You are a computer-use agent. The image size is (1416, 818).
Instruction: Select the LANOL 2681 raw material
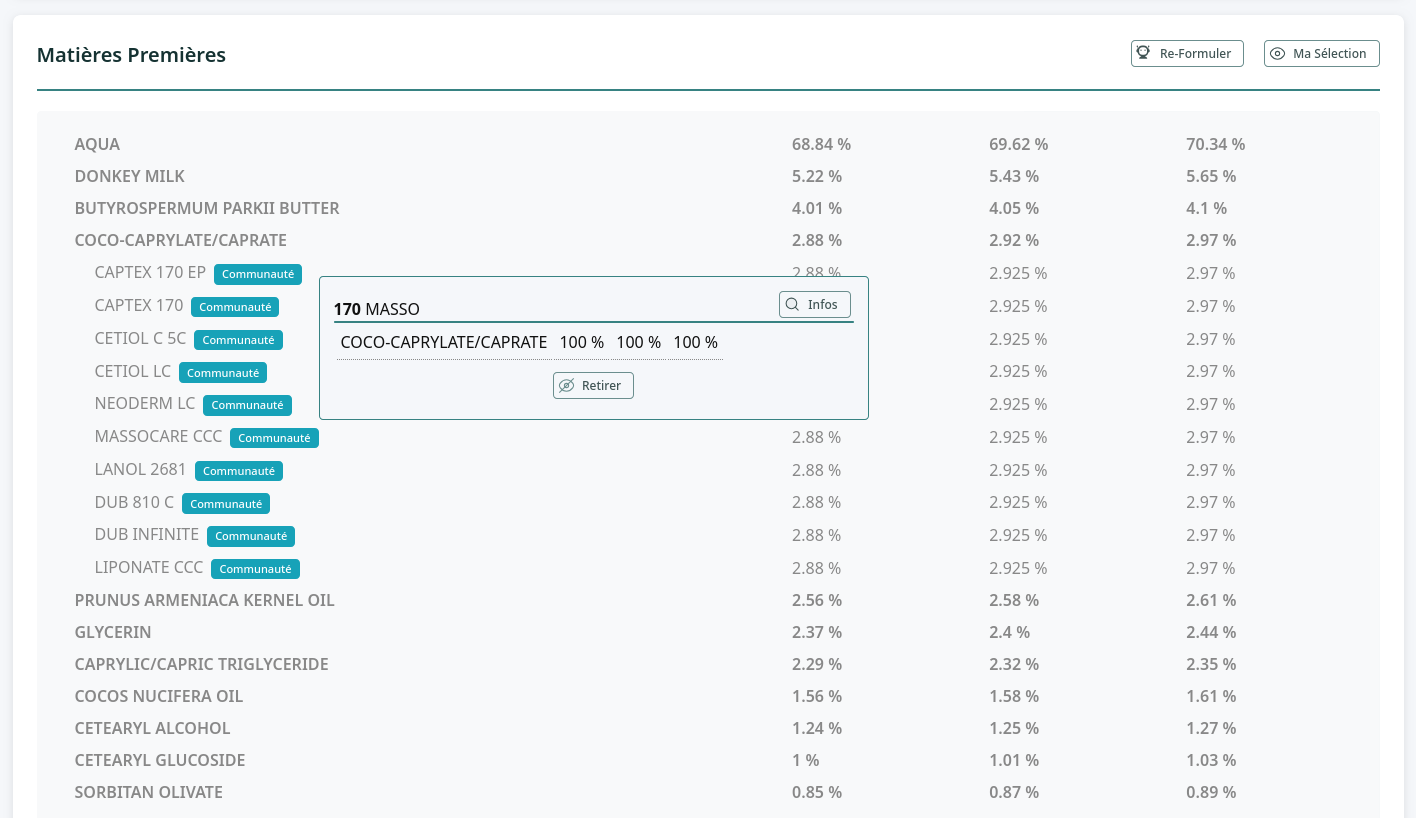[x=141, y=469]
